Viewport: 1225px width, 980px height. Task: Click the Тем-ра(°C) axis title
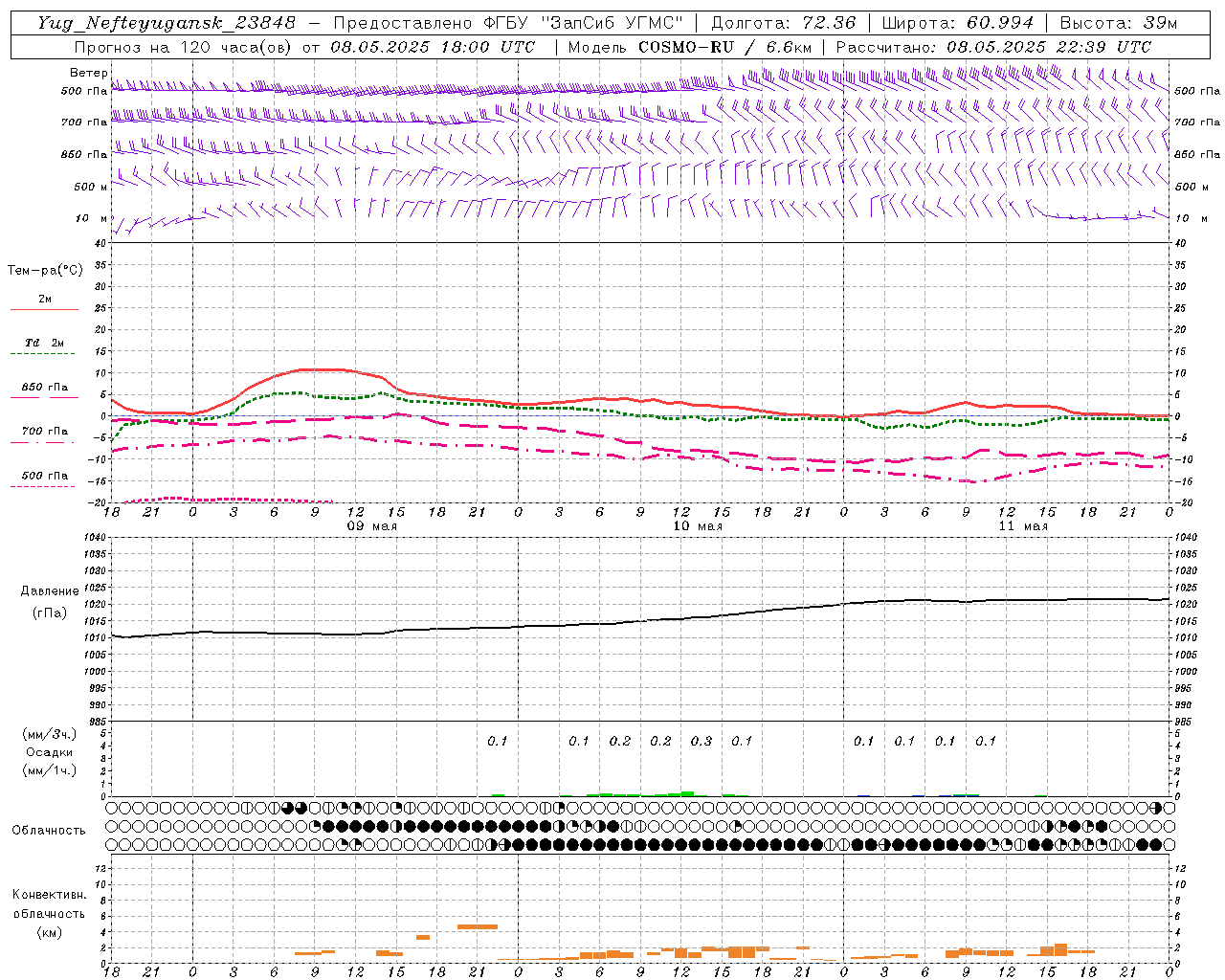[x=45, y=271]
